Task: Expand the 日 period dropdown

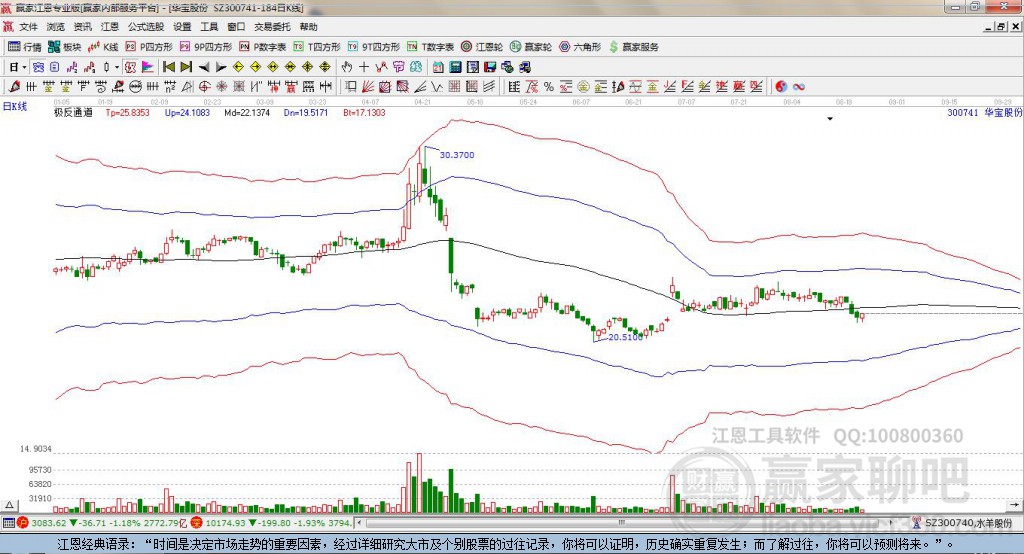Action: 24,67
